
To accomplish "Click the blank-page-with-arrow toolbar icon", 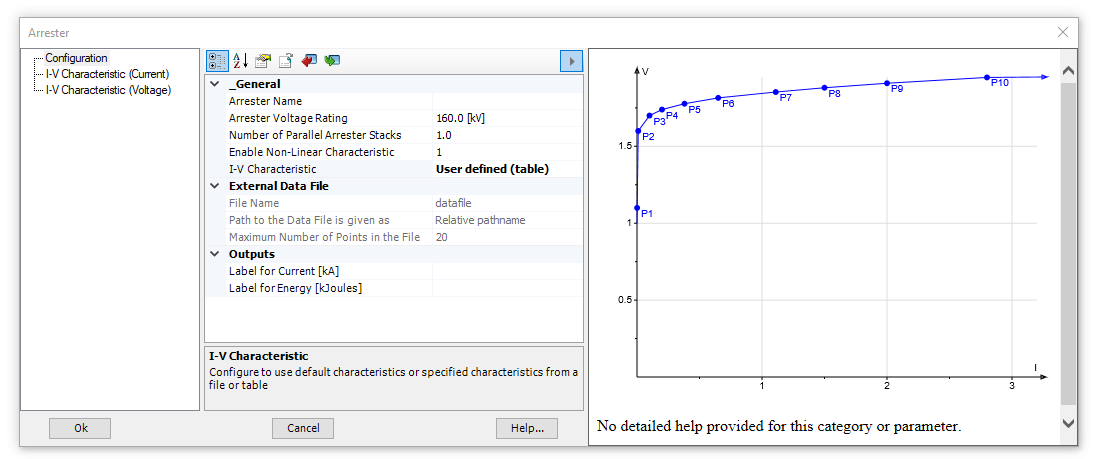I will click(286, 61).
